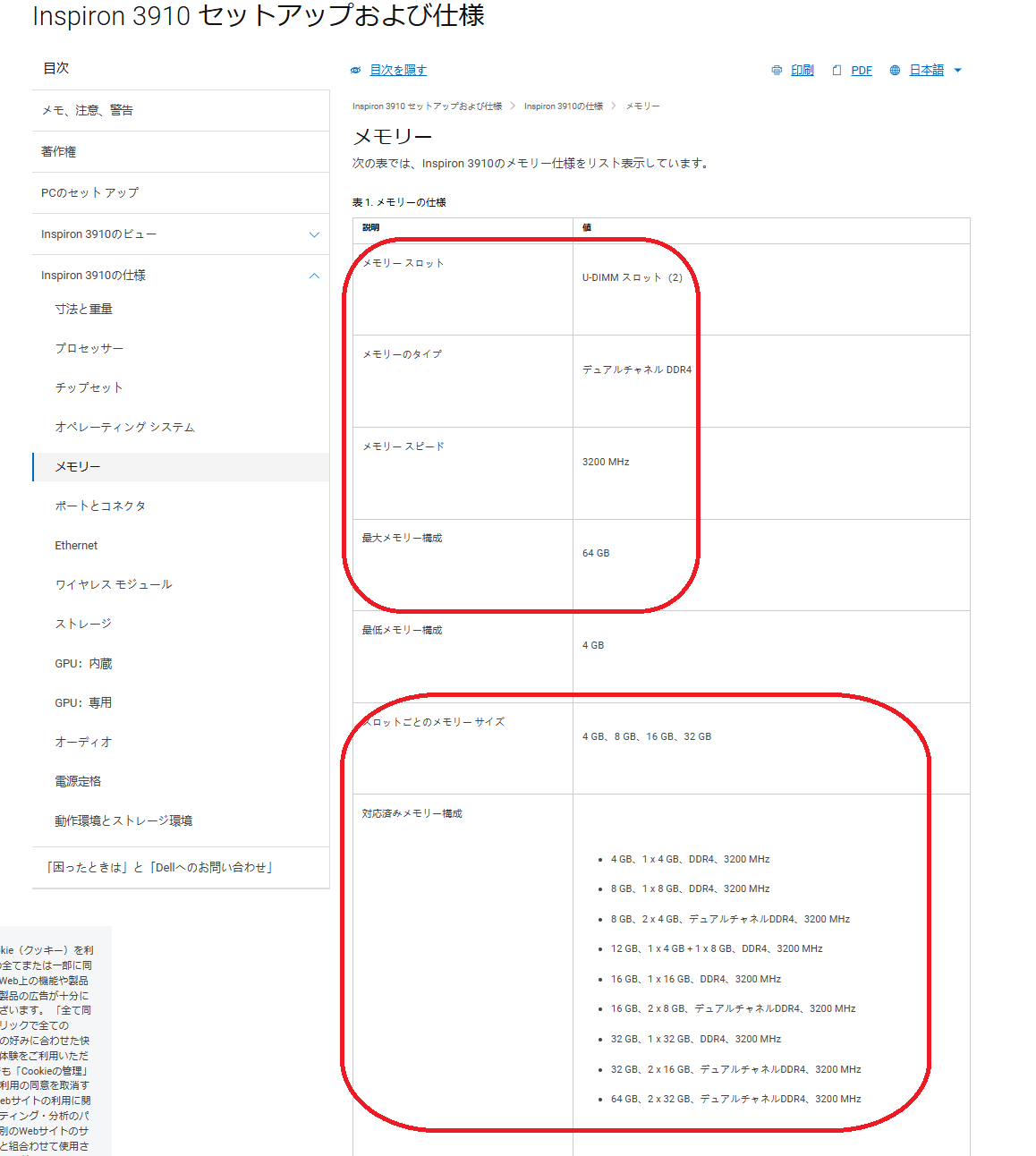1036x1156 pixels.
Task: Click the 8 GB、2 x 4 GB configuration entry
Action: point(731,919)
